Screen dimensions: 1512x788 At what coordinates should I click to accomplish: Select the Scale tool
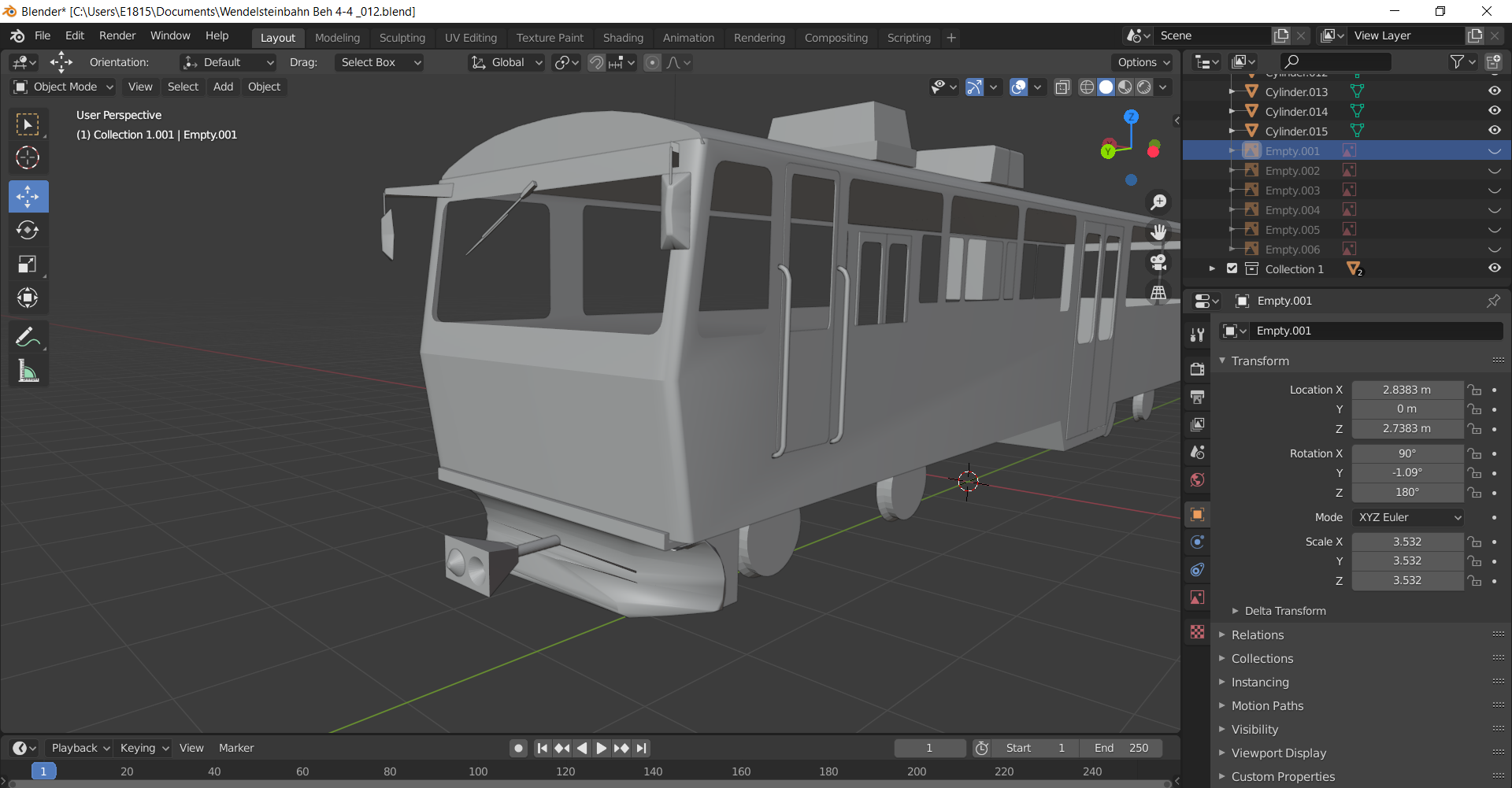click(28, 265)
